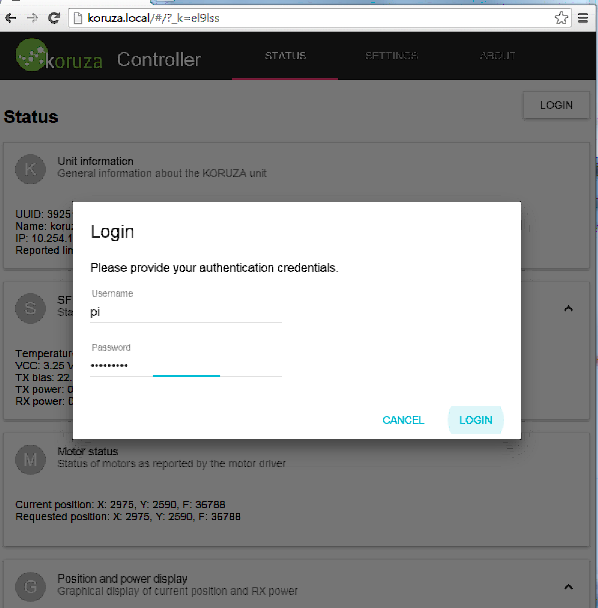The image size is (598, 608).
Task: Click the VCC: 3.25 reading
Action: click(44, 366)
